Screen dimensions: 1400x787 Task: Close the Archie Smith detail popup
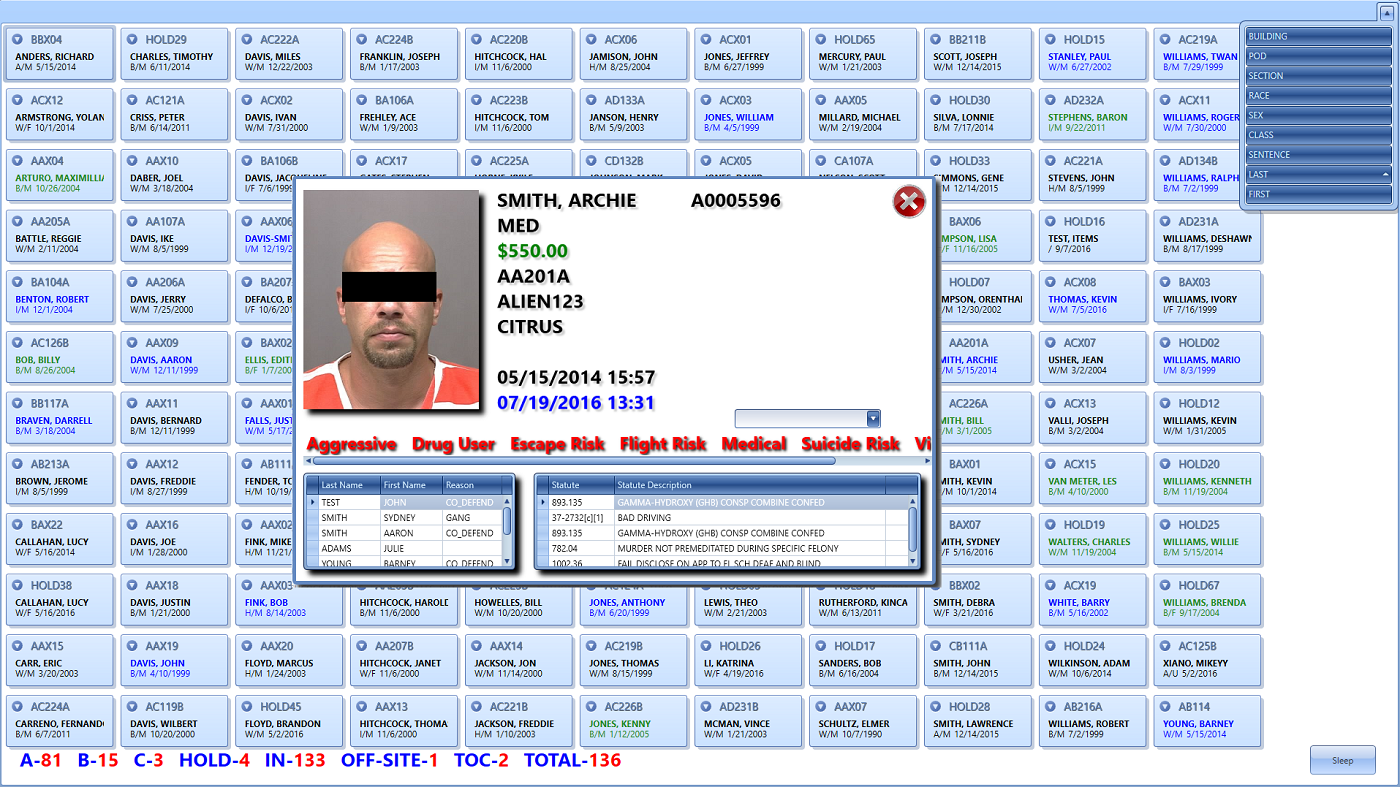[x=908, y=203]
